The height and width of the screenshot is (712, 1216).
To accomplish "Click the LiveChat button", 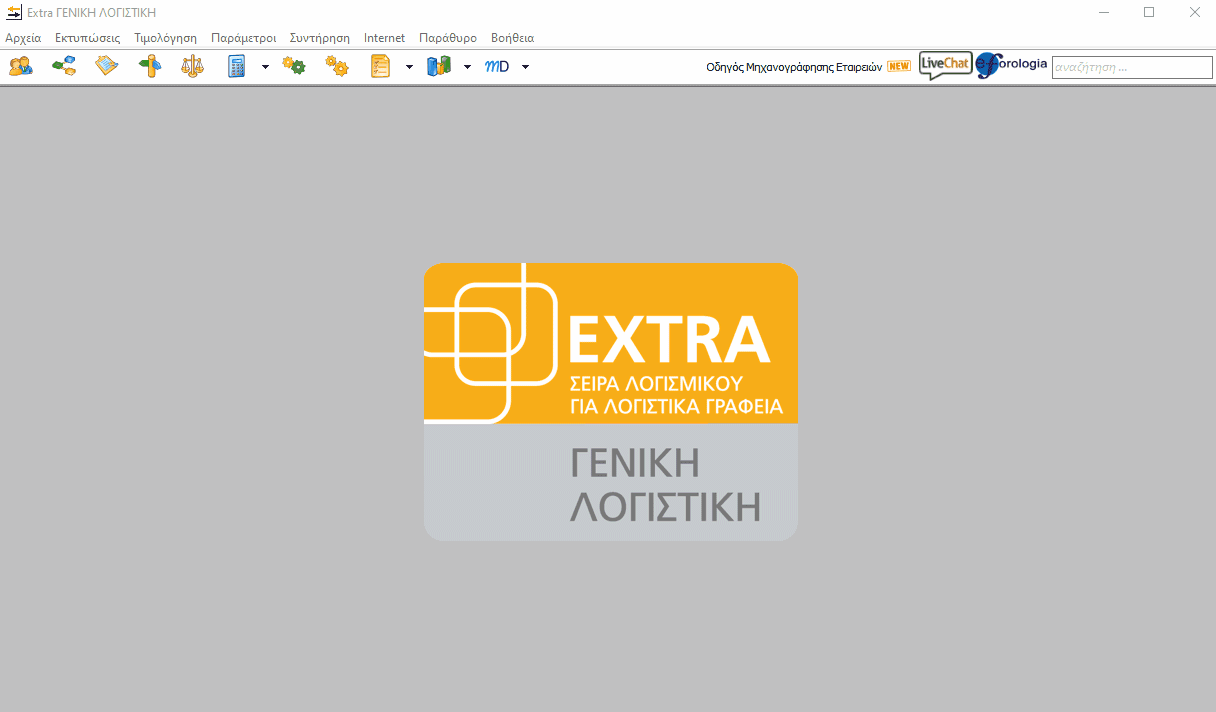I will [945, 65].
